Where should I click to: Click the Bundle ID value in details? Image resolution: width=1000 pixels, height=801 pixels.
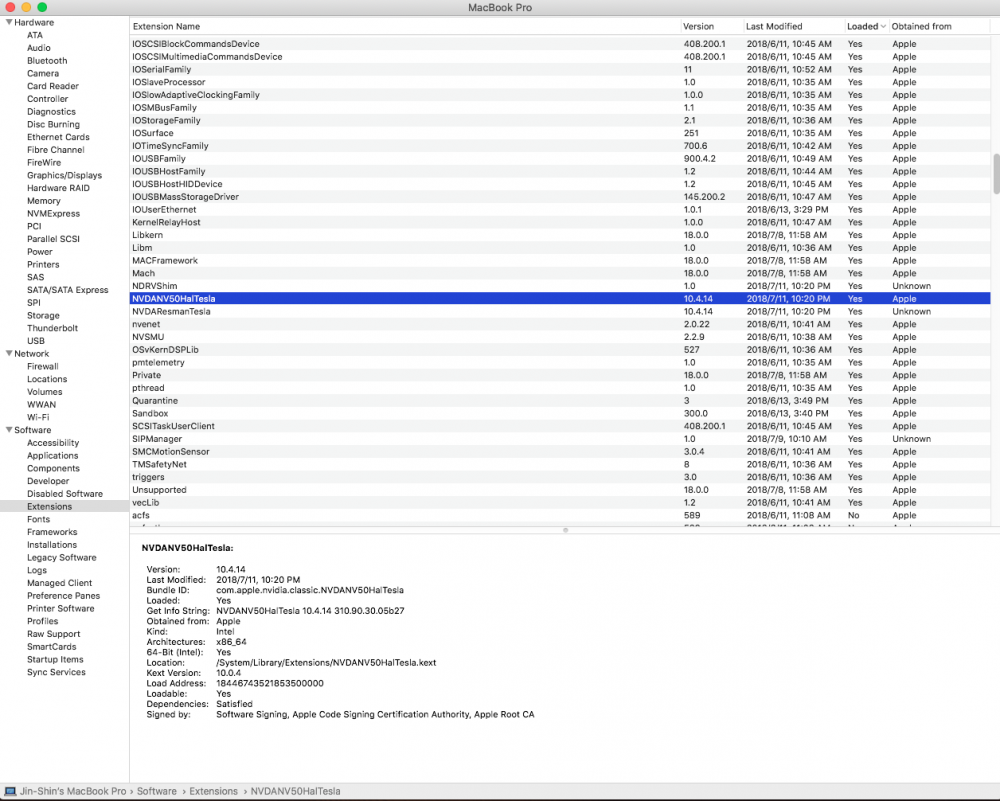point(310,591)
